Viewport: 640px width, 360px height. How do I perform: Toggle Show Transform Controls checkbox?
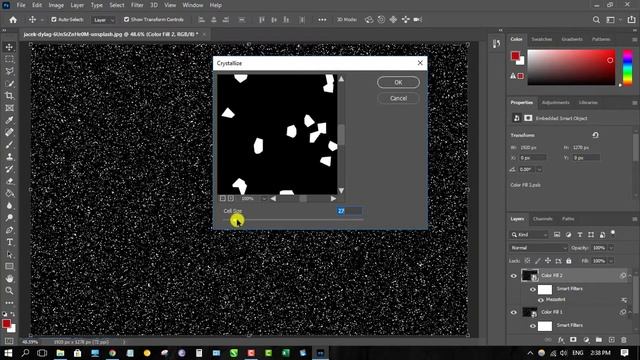coord(127,20)
